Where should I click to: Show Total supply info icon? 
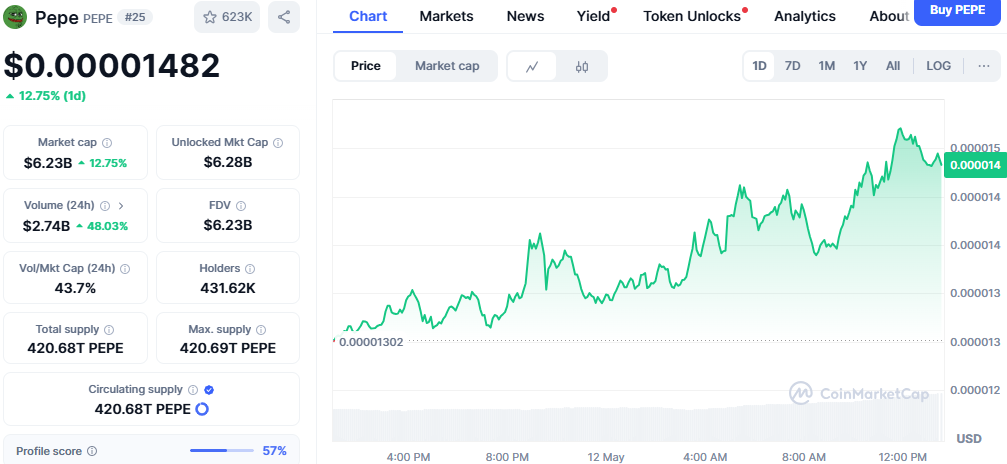[109, 330]
